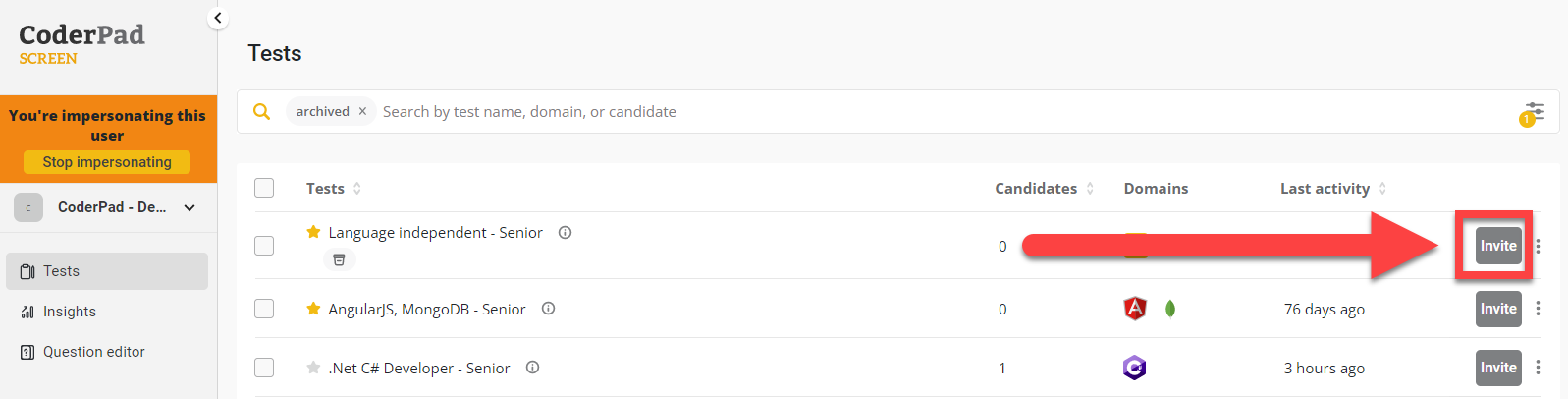
Task: Click the search magnifier icon
Action: (261, 112)
